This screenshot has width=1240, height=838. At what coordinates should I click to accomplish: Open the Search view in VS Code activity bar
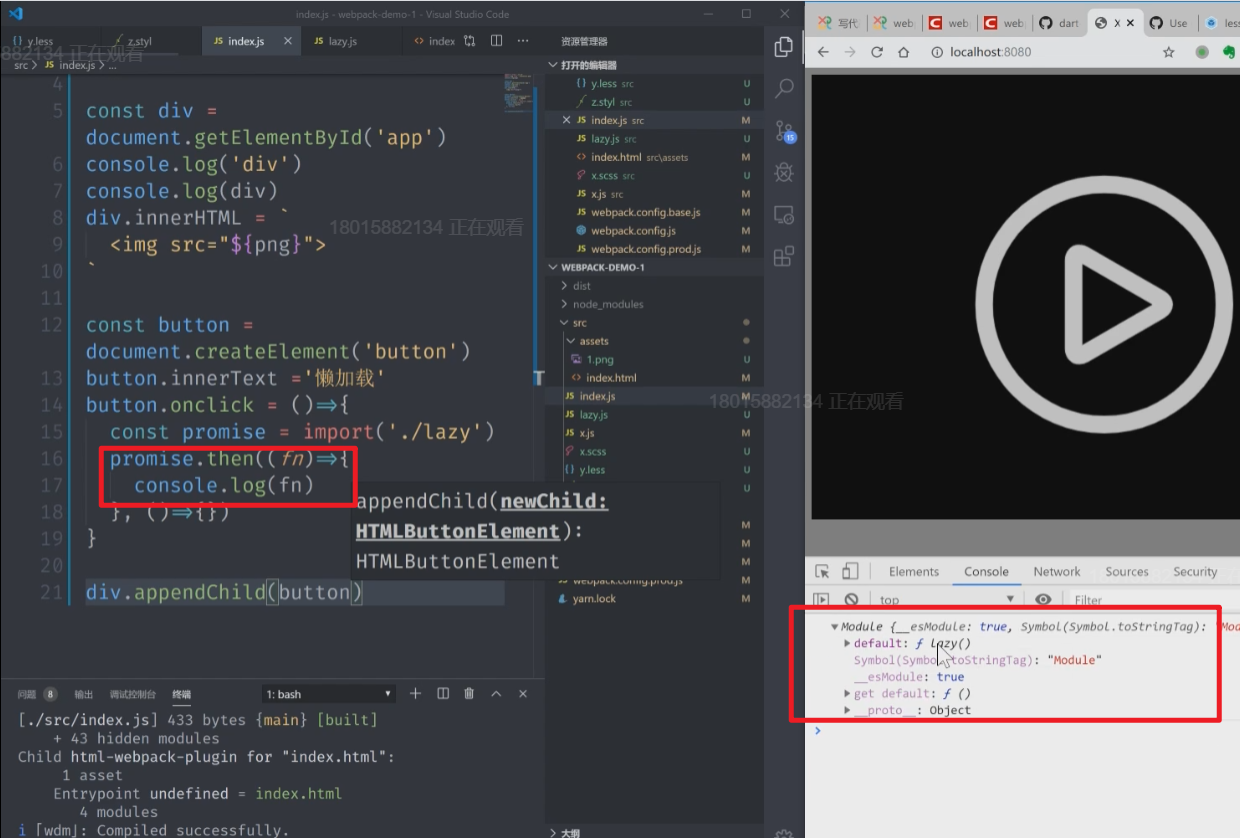pyautogui.click(x=784, y=89)
